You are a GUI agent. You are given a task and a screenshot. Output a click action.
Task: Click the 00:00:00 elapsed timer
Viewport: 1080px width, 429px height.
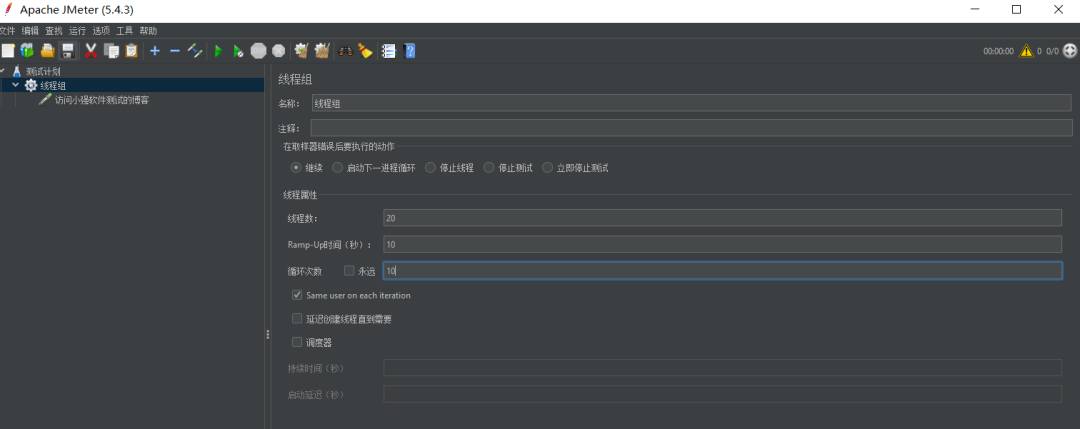tap(998, 51)
